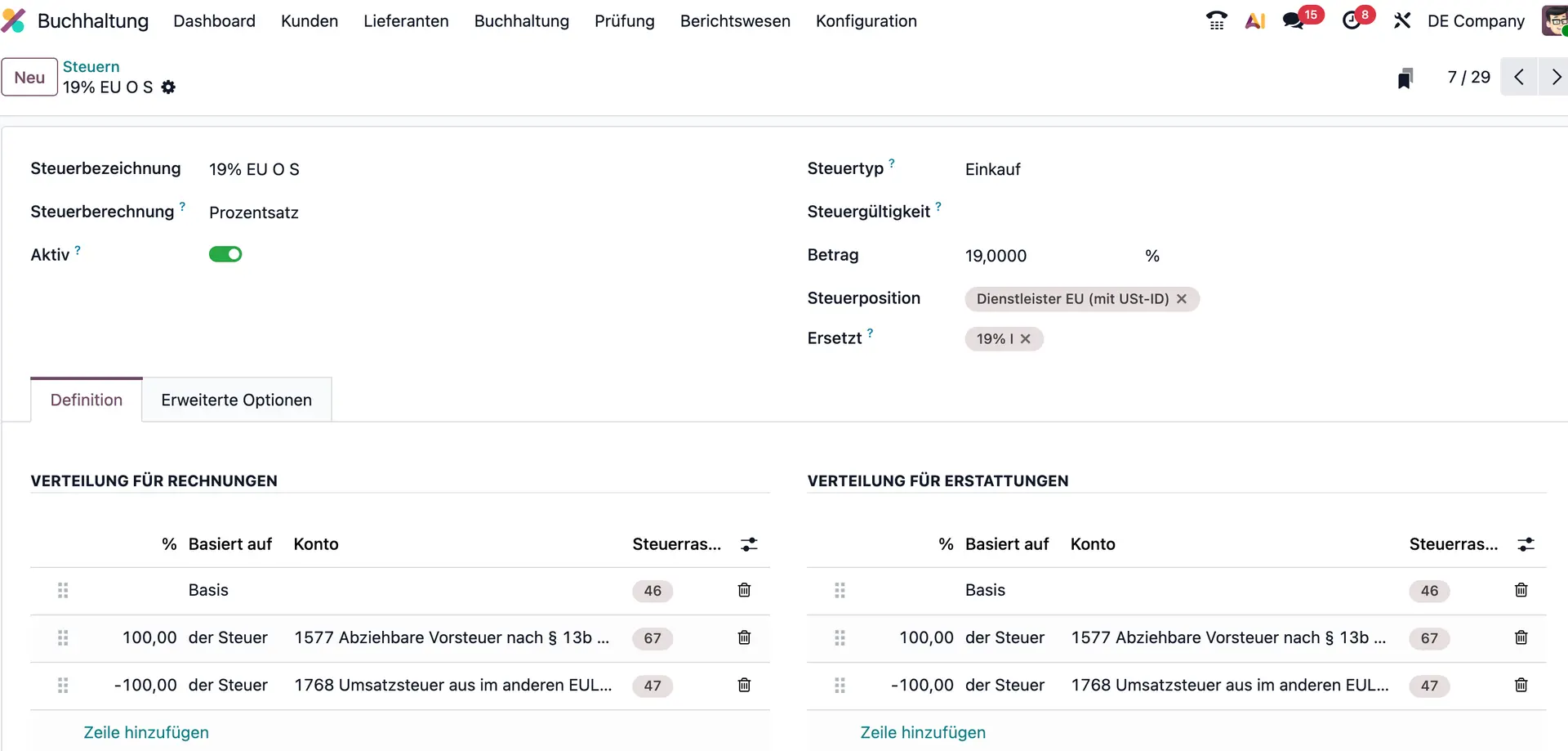Screen dimensions: 1568x751
Task: Switch to the Erweiterte Optionen tab
Action: [236, 400]
